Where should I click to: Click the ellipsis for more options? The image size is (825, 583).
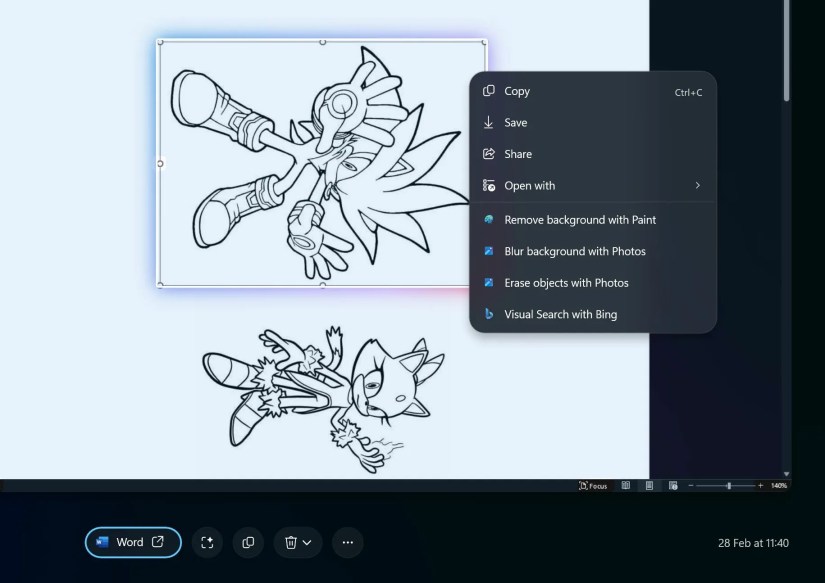(x=347, y=542)
